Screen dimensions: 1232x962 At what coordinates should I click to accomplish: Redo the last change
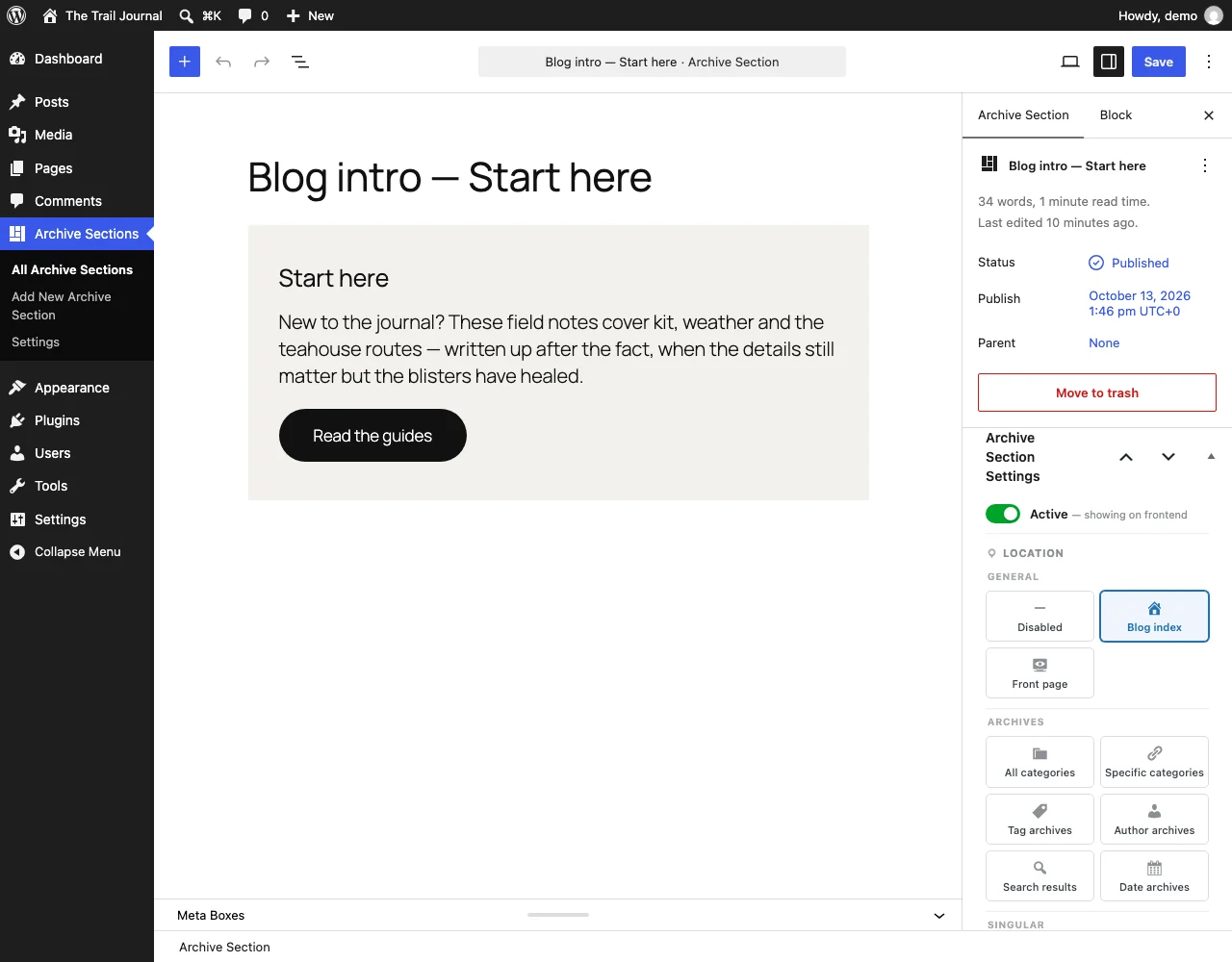point(262,62)
